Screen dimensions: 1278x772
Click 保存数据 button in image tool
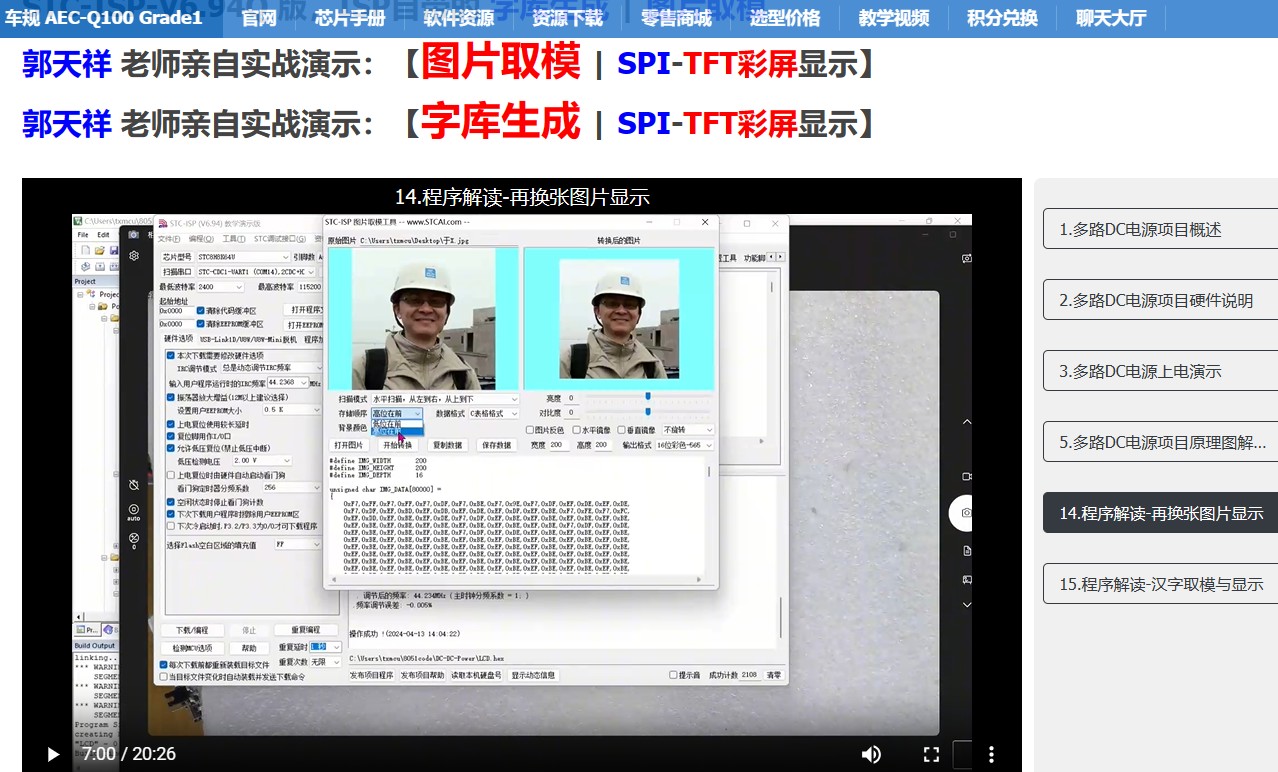(496, 445)
